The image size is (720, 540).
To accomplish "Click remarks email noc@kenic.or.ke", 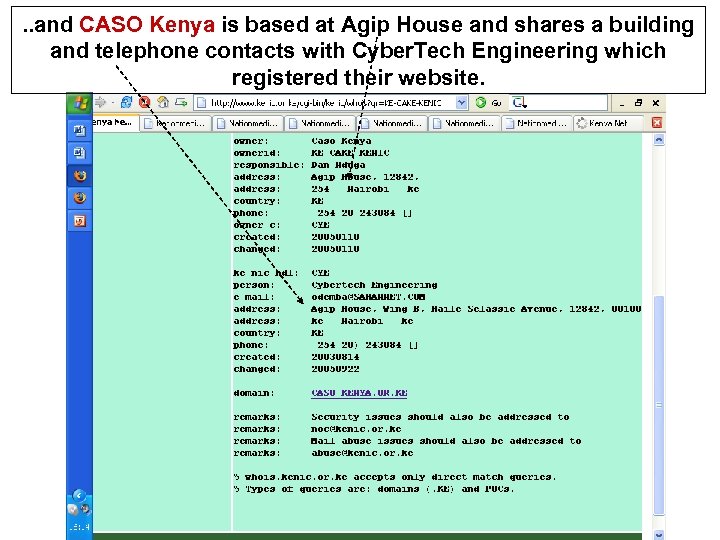I will pos(356,429).
